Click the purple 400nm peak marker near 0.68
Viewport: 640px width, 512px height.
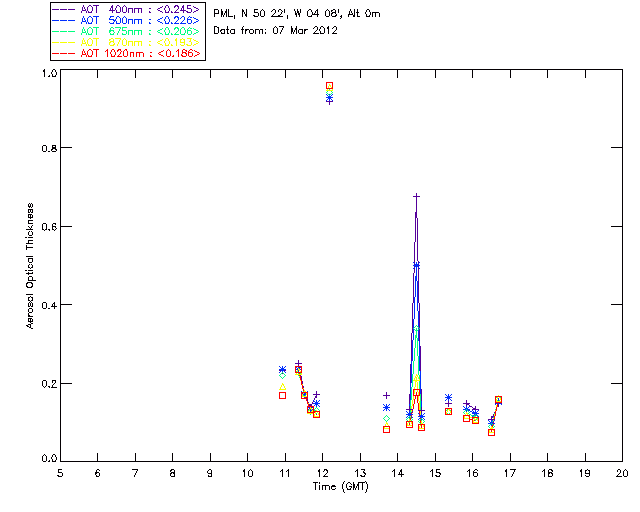pos(416,196)
